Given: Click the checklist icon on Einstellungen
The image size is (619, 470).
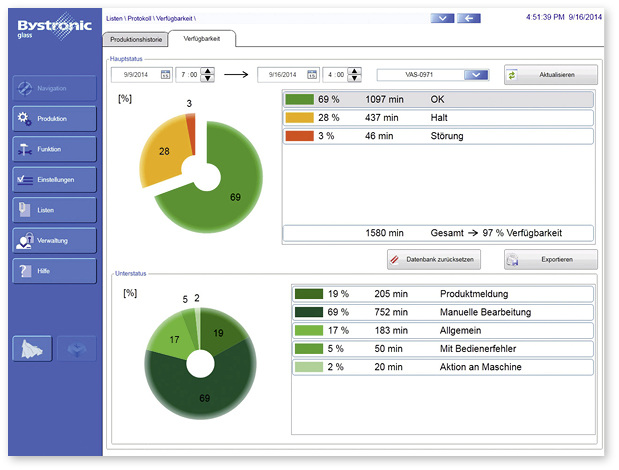Looking at the screenshot, I should 25,180.
